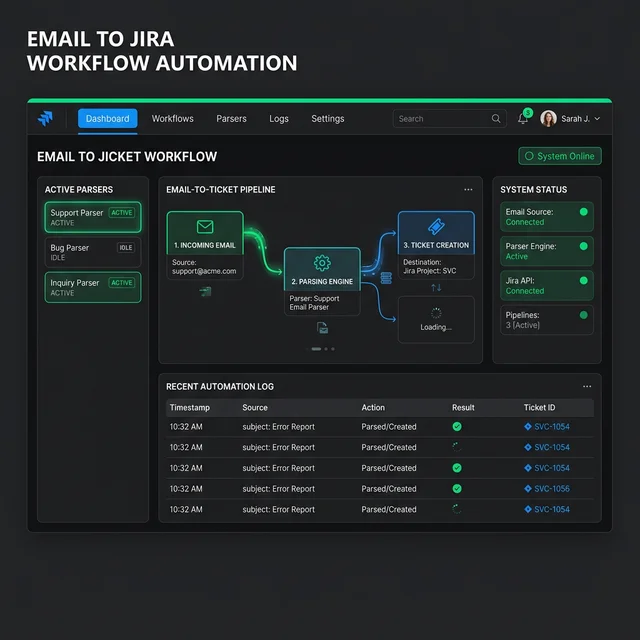Image resolution: width=640 pixels, height=640 pixels.
Task: Open the pipeline panel more options menu
Action: point(468,189)
